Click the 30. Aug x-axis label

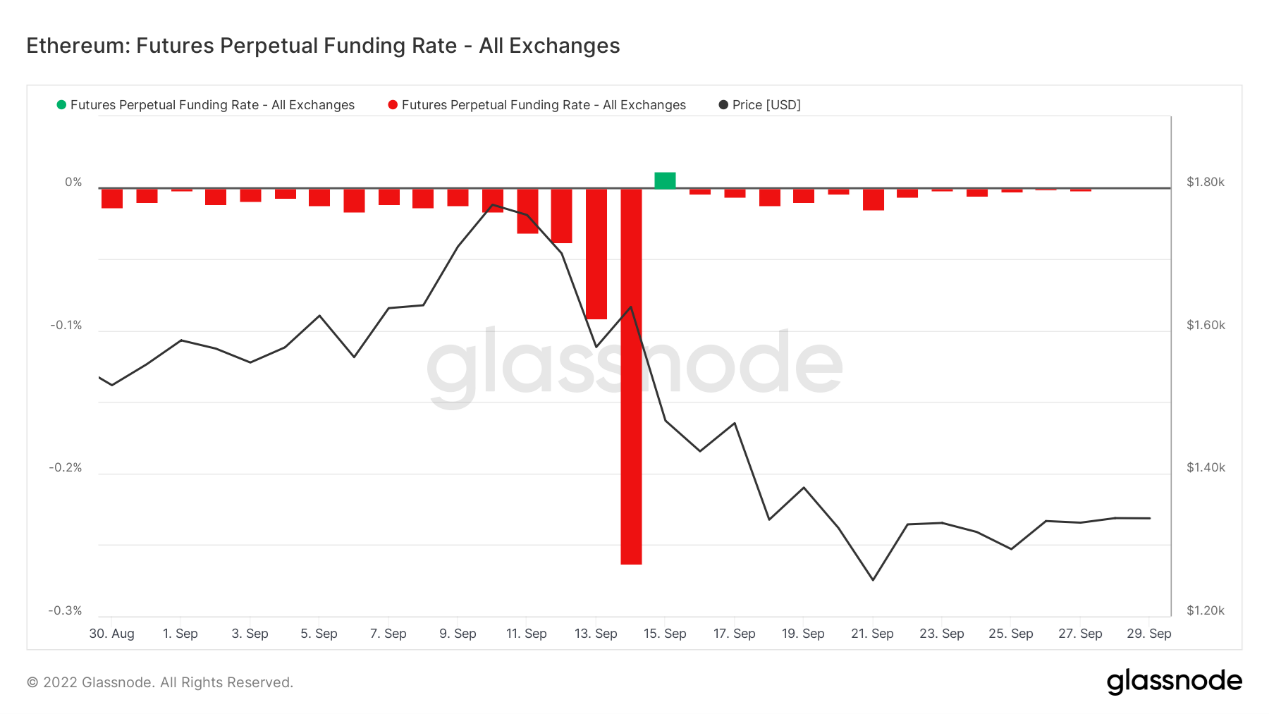click(111, 634)
